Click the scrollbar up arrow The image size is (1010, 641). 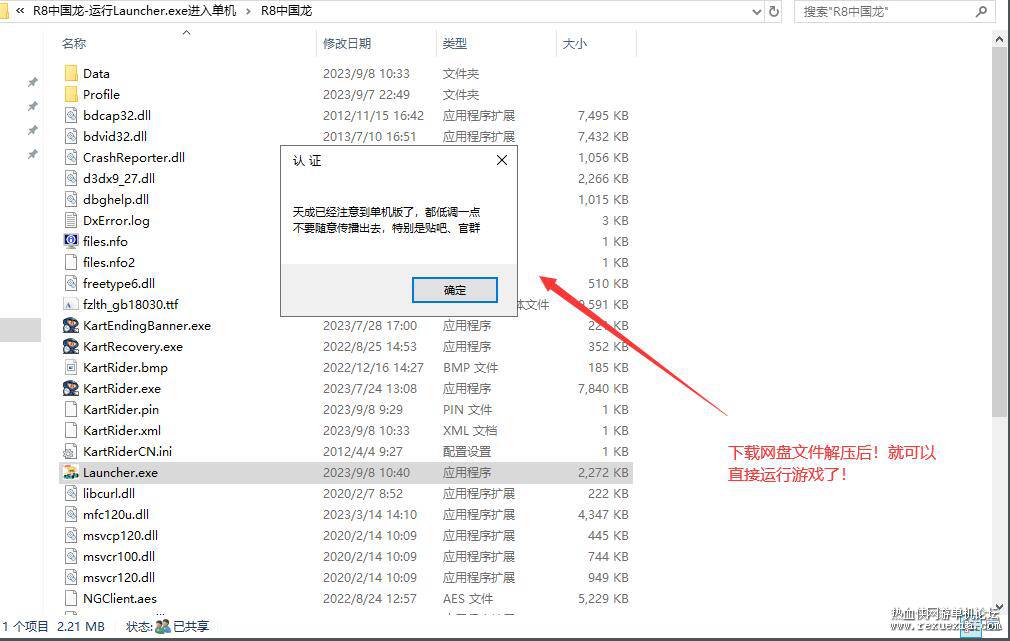click(x=999, y=39)
